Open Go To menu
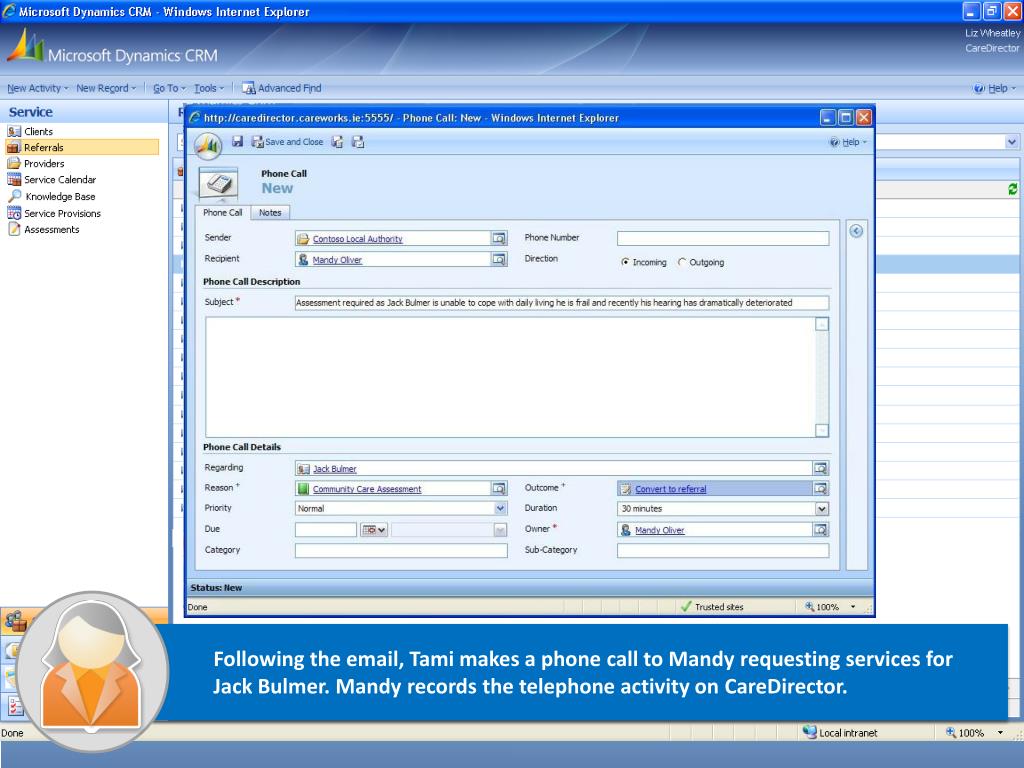 169,88
